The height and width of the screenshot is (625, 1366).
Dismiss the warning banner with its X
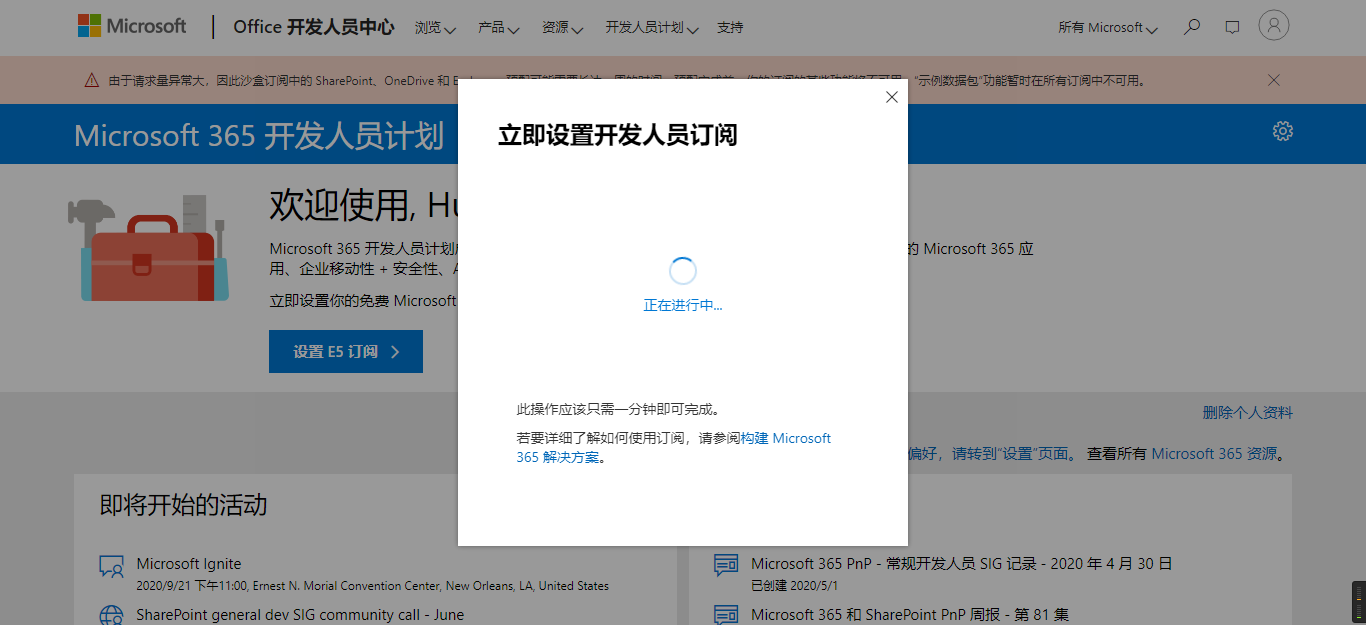tap(1274, 80)
